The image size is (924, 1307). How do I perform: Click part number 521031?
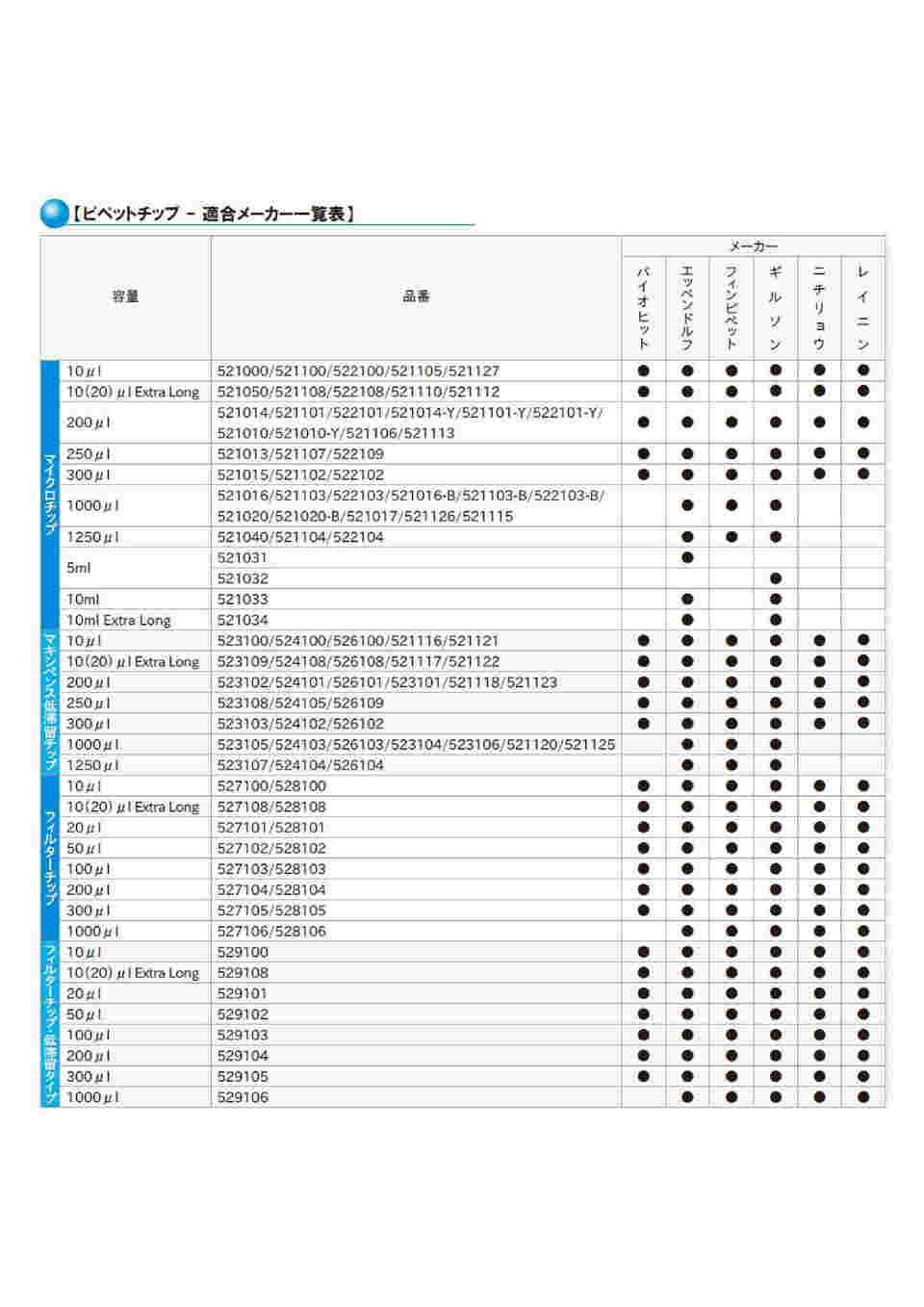tap(243, 557)
